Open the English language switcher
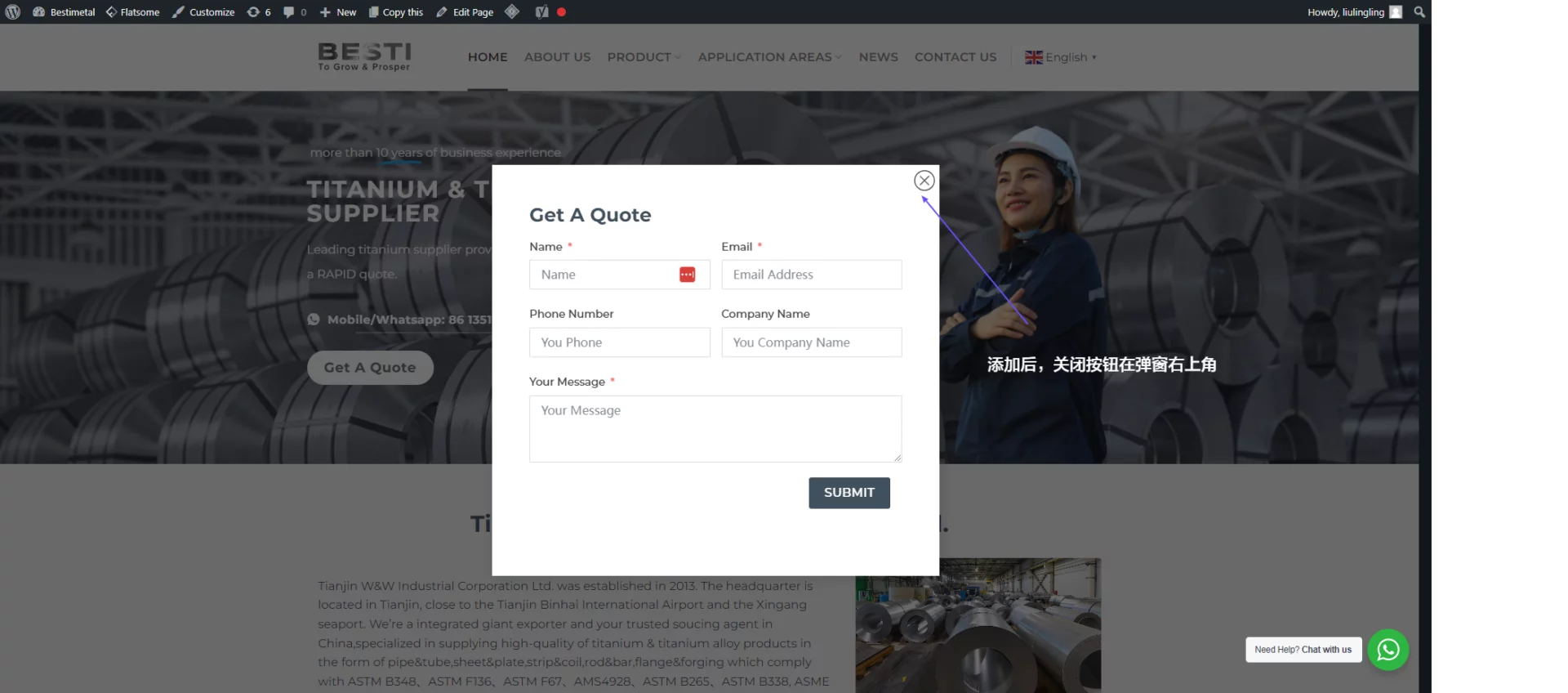Viewport: 1568px width, 693px height. point(1061,57)
